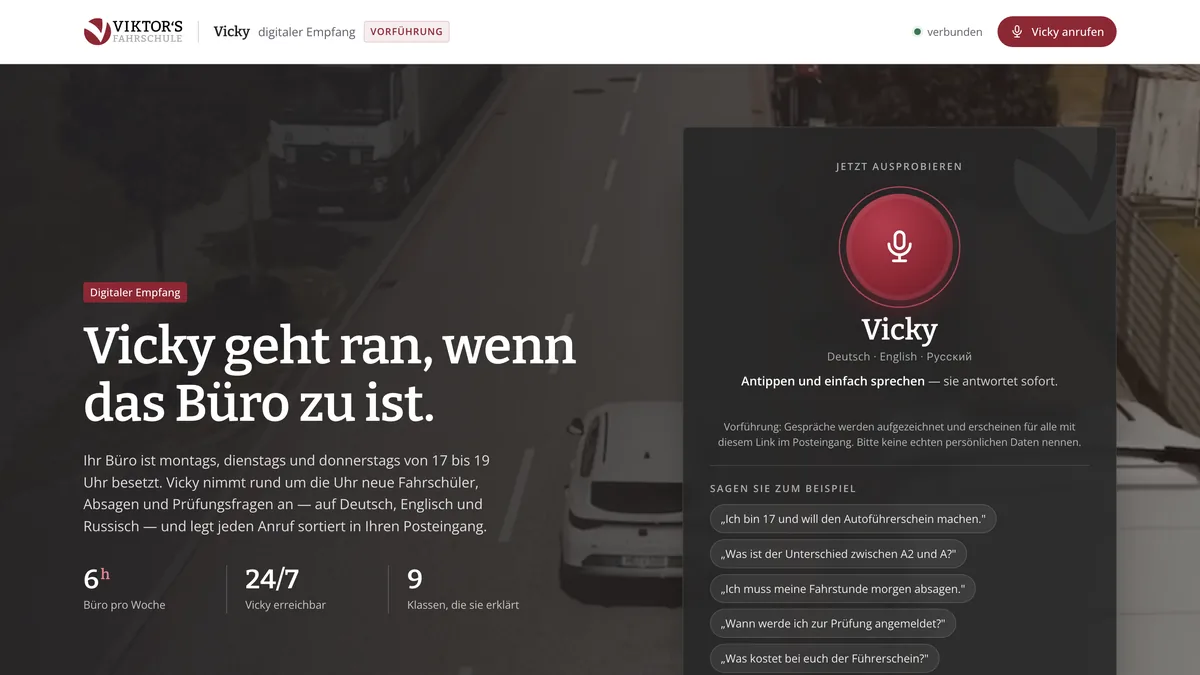Select example 'Ich muss meine Fahrstunde morgen absagen.'

[x=842, y=589]
